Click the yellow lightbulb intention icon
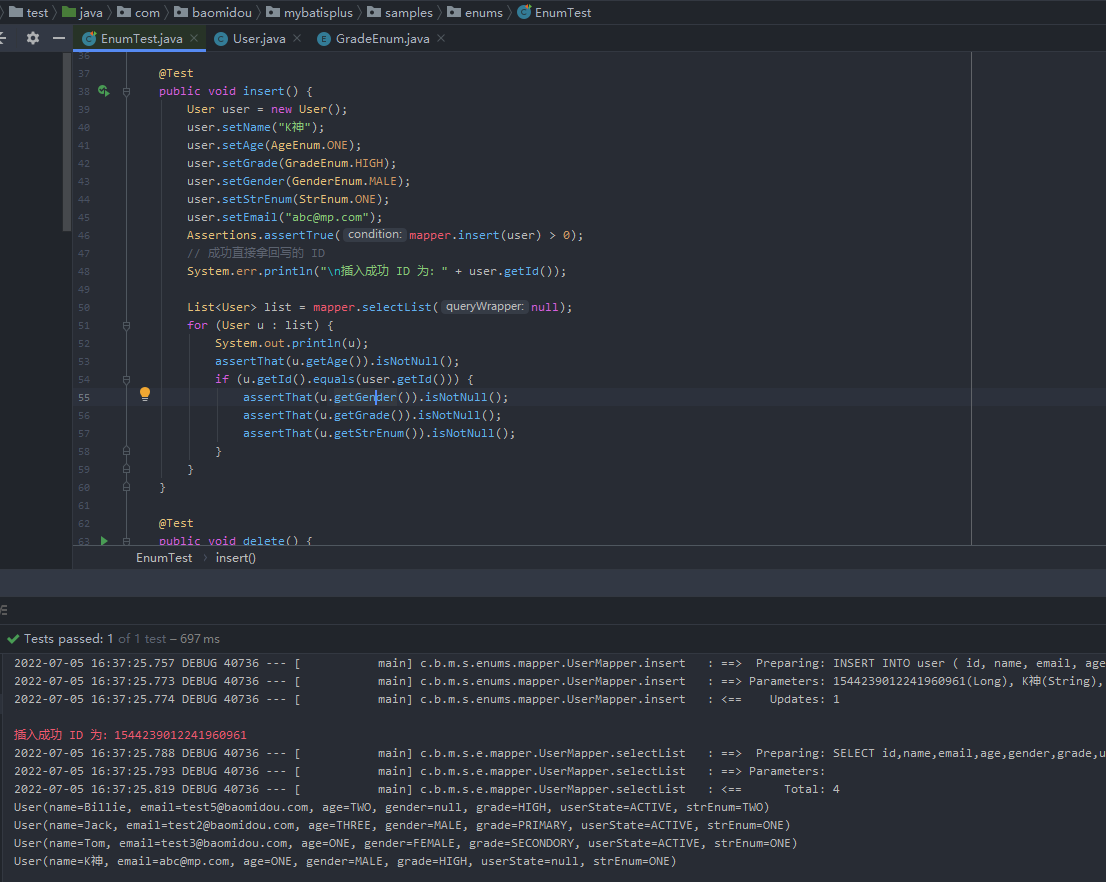 click(145, 394)
